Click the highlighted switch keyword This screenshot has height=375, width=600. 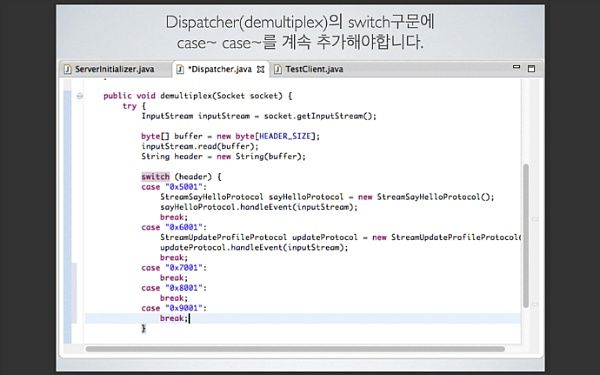[155, 176]
